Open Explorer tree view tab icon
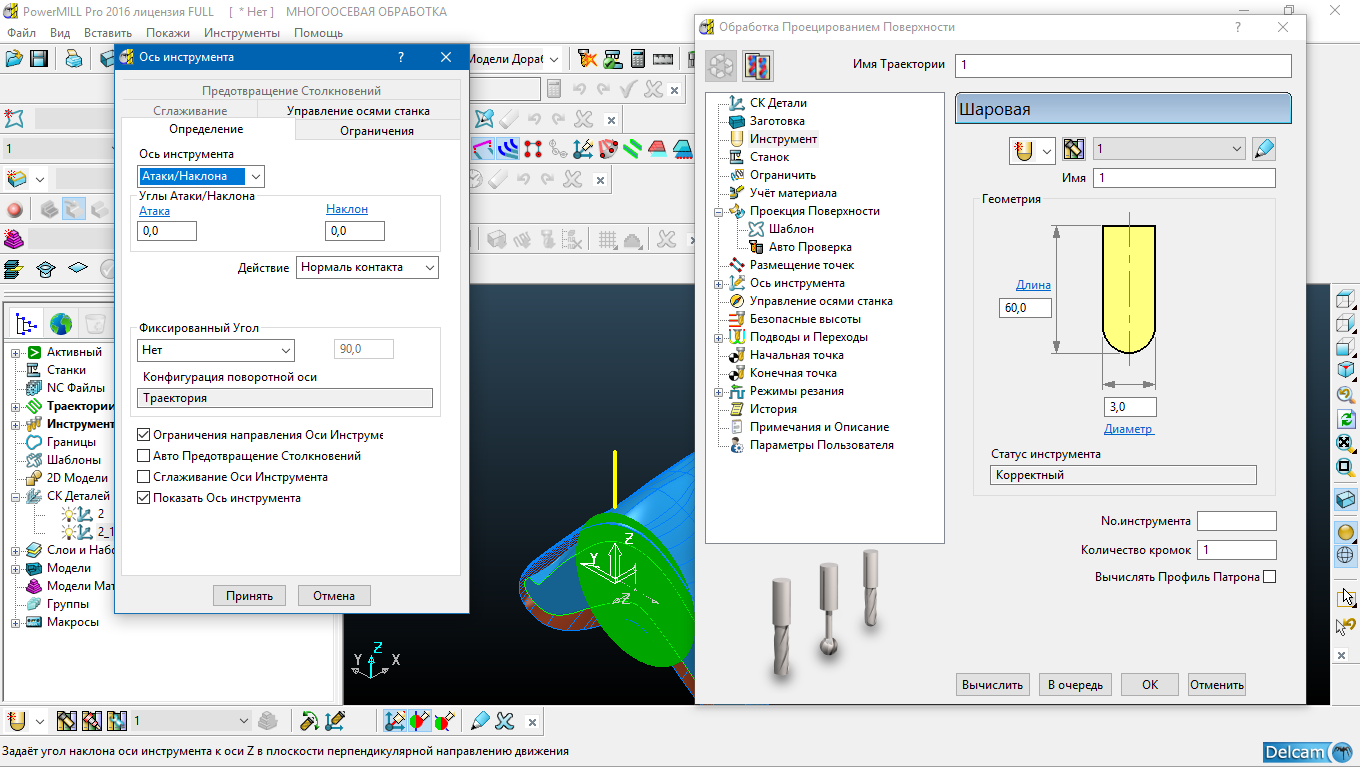Image resolution: width=1360 pixels, height=768 pixels. (x=28, y=324)
